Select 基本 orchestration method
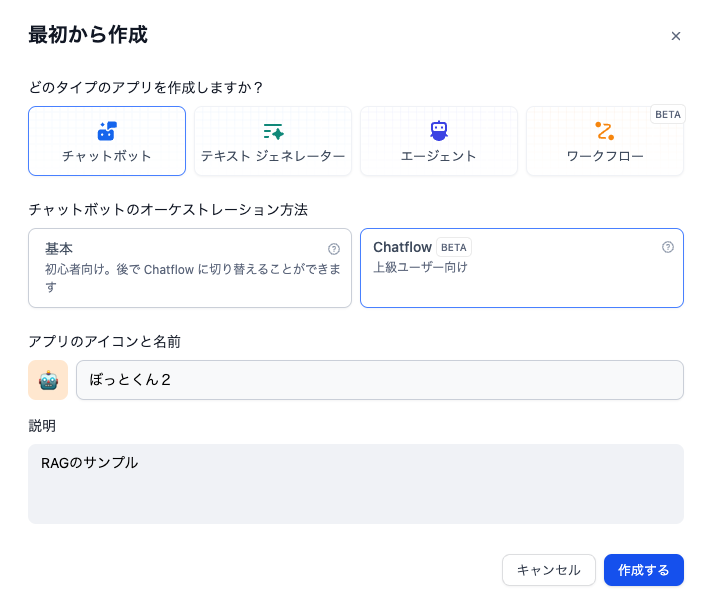This screenshot has height=595, width=706. click(190, 268)
